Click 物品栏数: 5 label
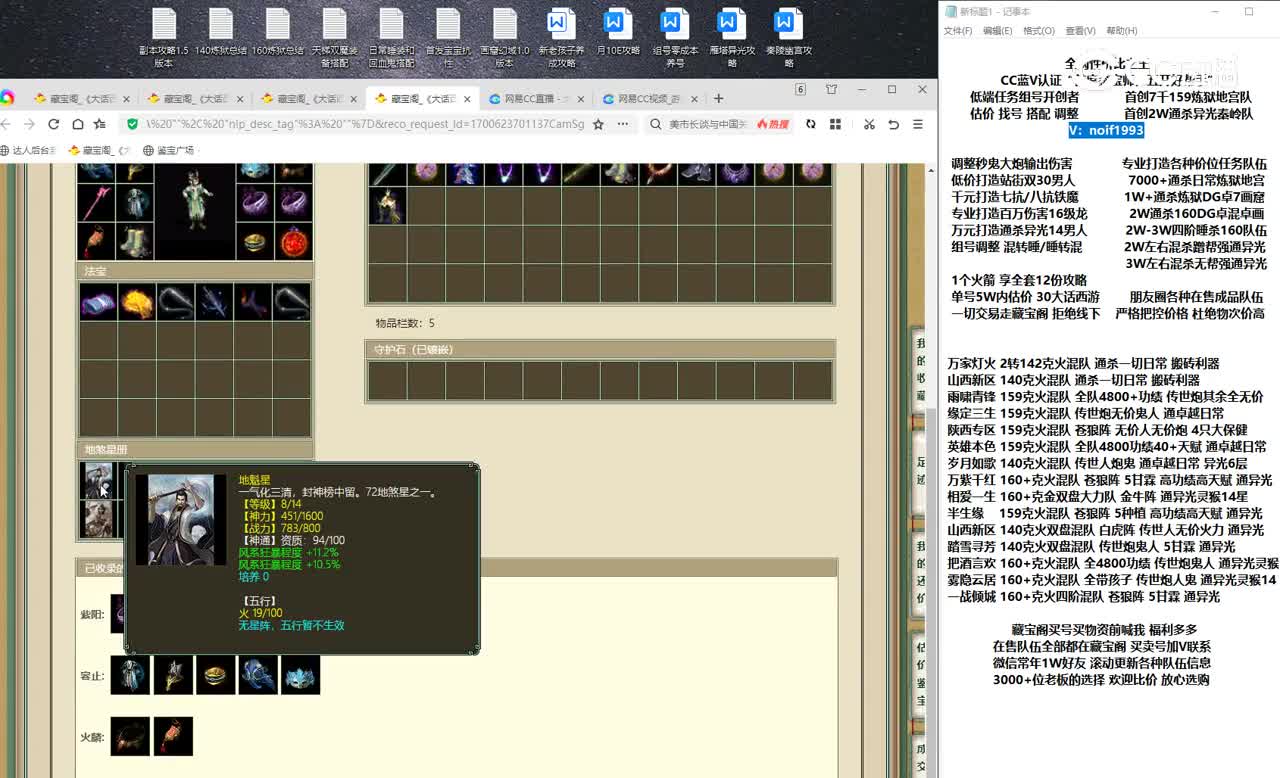Viewport: 1280px width, 778px height. coord(405,323)
